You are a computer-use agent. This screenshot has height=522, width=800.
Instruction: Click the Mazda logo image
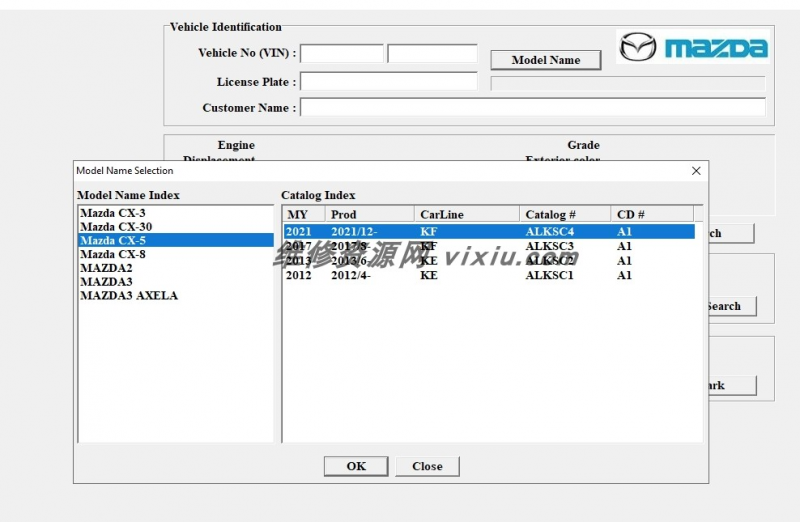692,47
